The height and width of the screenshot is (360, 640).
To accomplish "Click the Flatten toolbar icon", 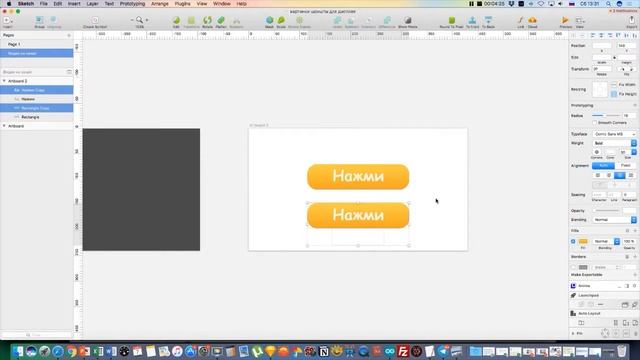I will (x=221, y=21).
